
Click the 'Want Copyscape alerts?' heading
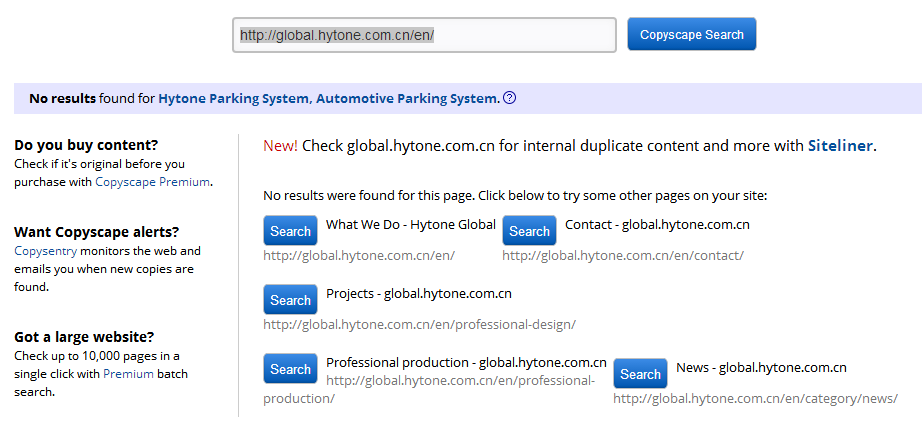coord(96,231)
